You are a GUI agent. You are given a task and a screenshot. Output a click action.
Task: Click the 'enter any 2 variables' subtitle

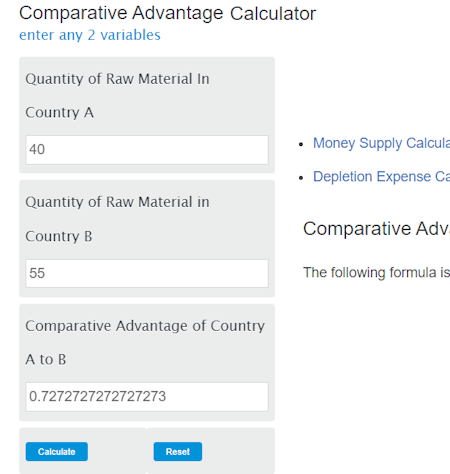[x=90, y=35]
